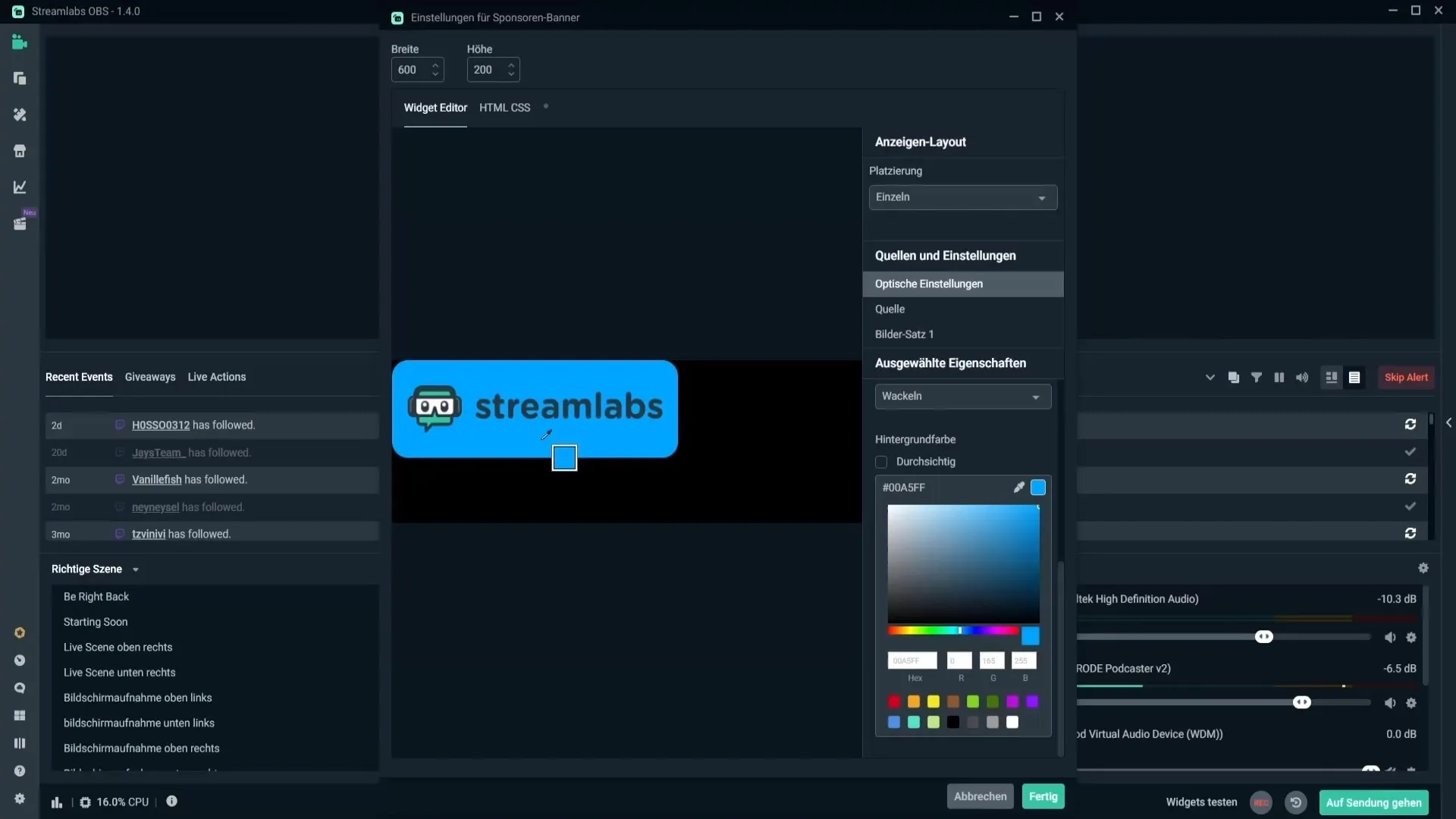The height and width of the screenshot is (819, 1456).
Task: Replay the alert on the tzvinivi follow row
Action: coord(1410,534)
